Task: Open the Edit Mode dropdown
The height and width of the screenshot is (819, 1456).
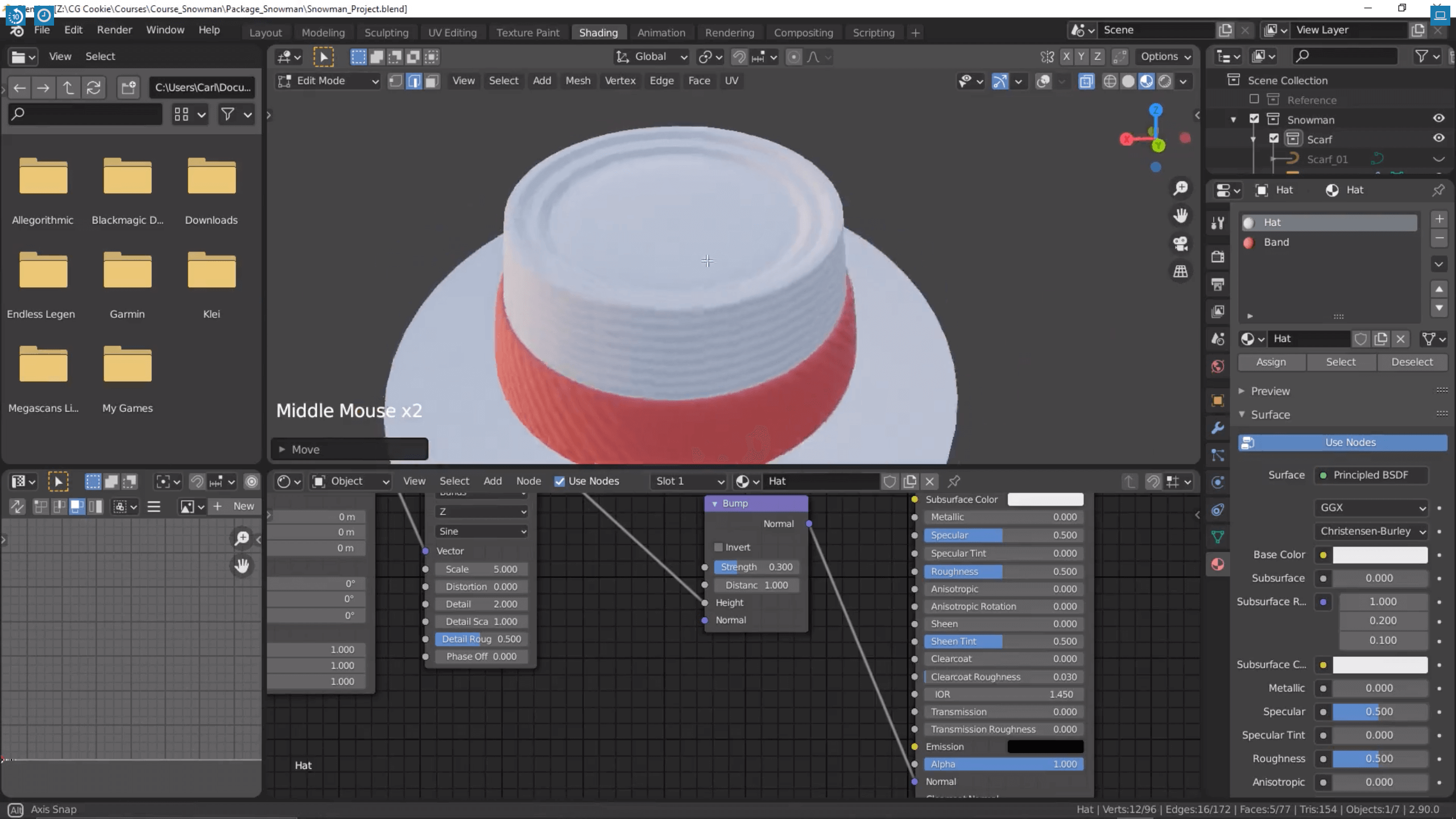Action: click(x=328, y=81)
